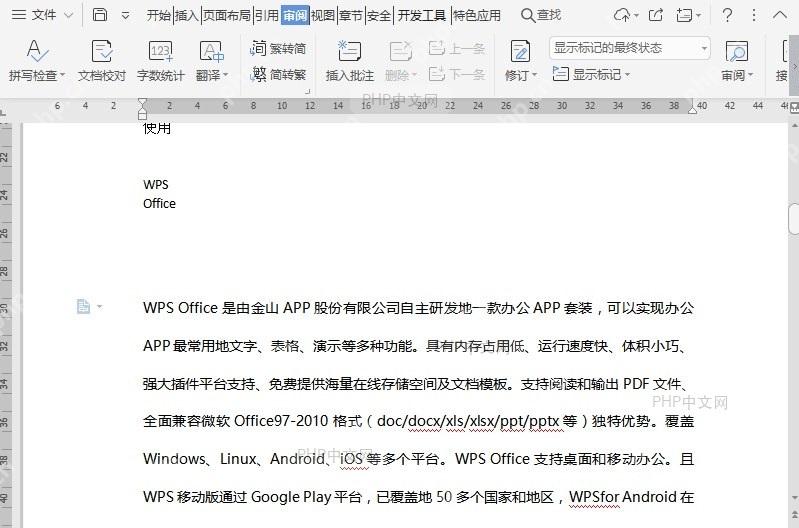
Task: Click the word 'Windows' in paragraph
Action: pyautogui.click(x=174, y=459)
